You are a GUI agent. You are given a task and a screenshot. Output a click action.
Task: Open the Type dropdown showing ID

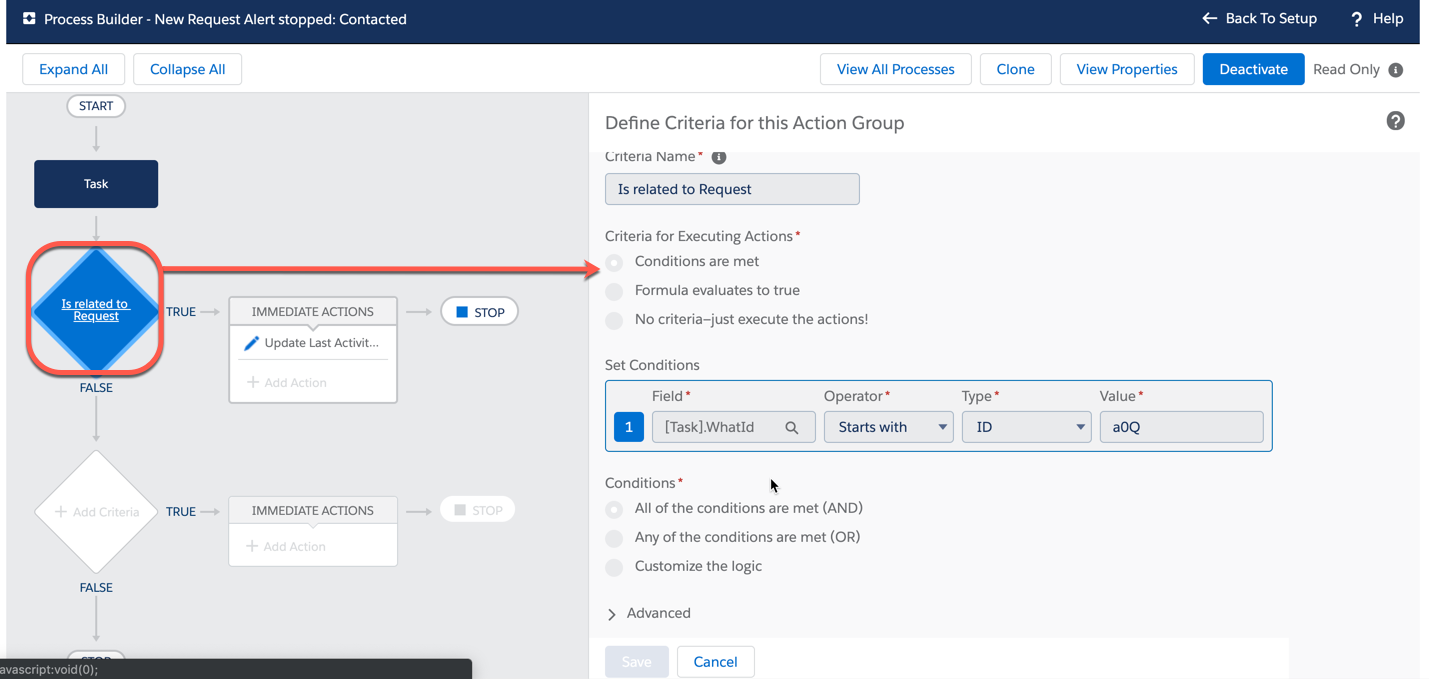(x=1025, y=427)
